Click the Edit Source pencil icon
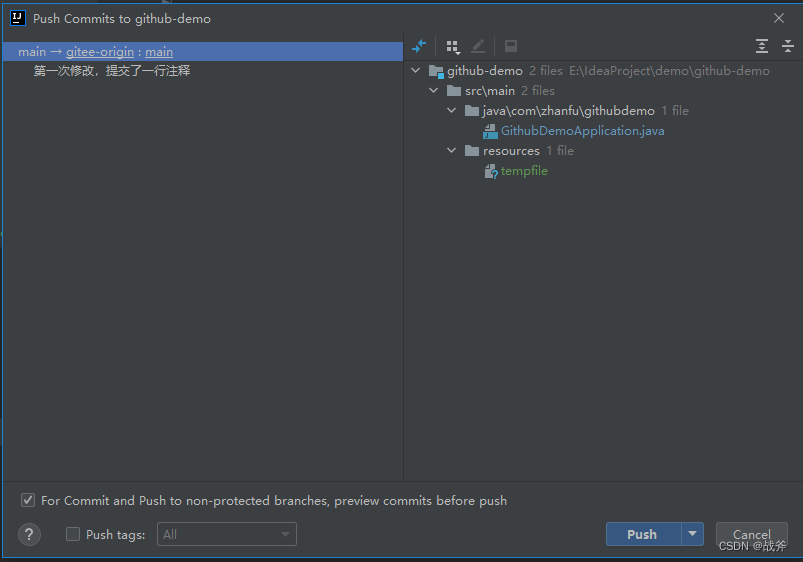The height and width of the screenshot is (562, 803). pyautogui.click(x=478, y=46)
